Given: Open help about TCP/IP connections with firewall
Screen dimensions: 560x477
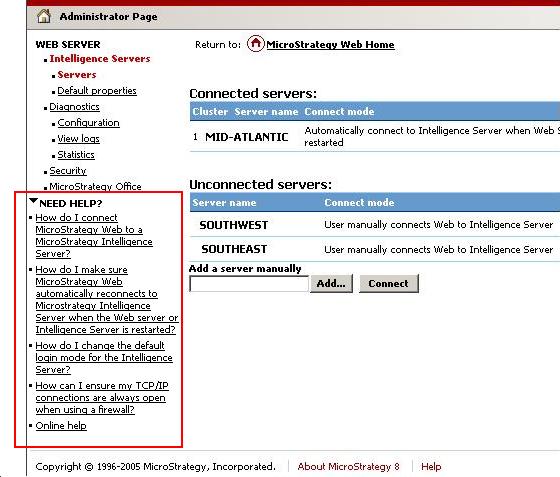Looking at the screenshot, I should pos(102,398).
